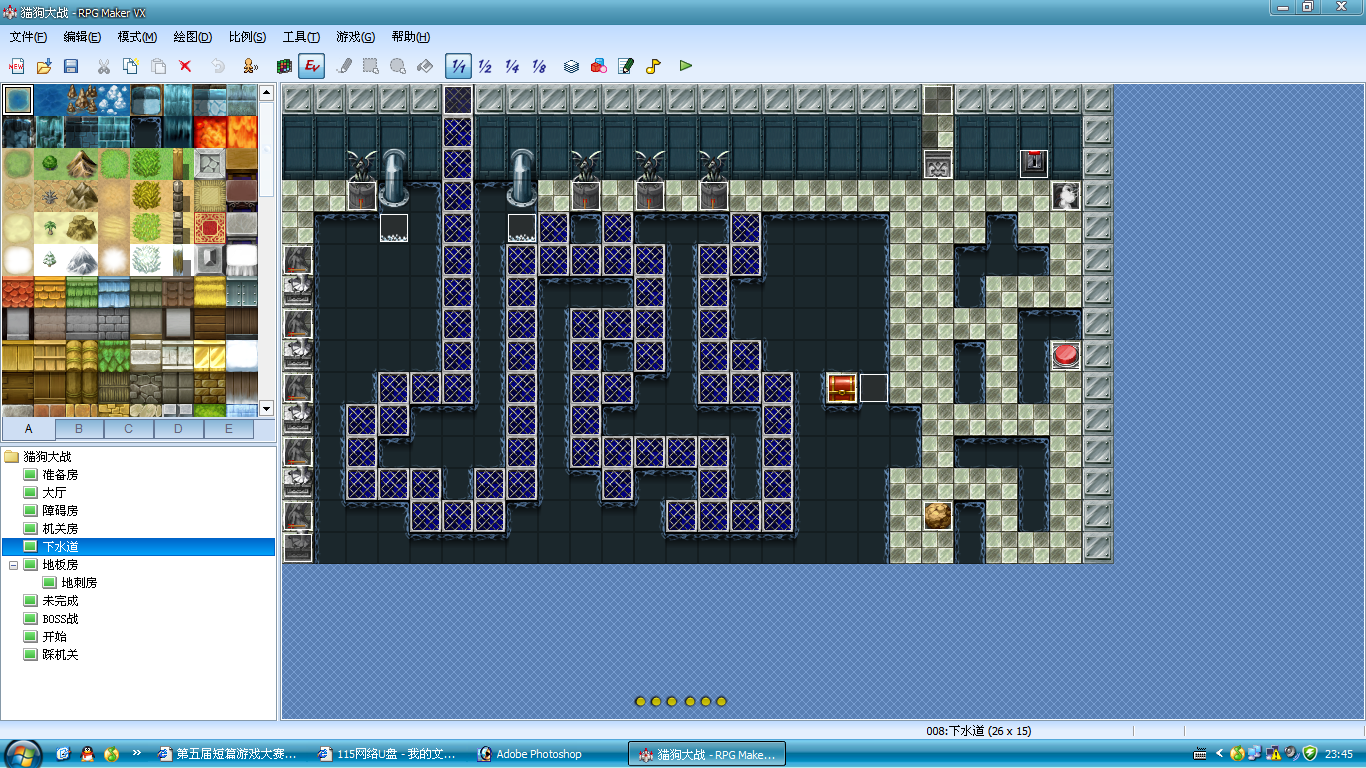Select the Rectangle drawing tool
Viewport: 1366px width, 768px height.
[371, 66]
